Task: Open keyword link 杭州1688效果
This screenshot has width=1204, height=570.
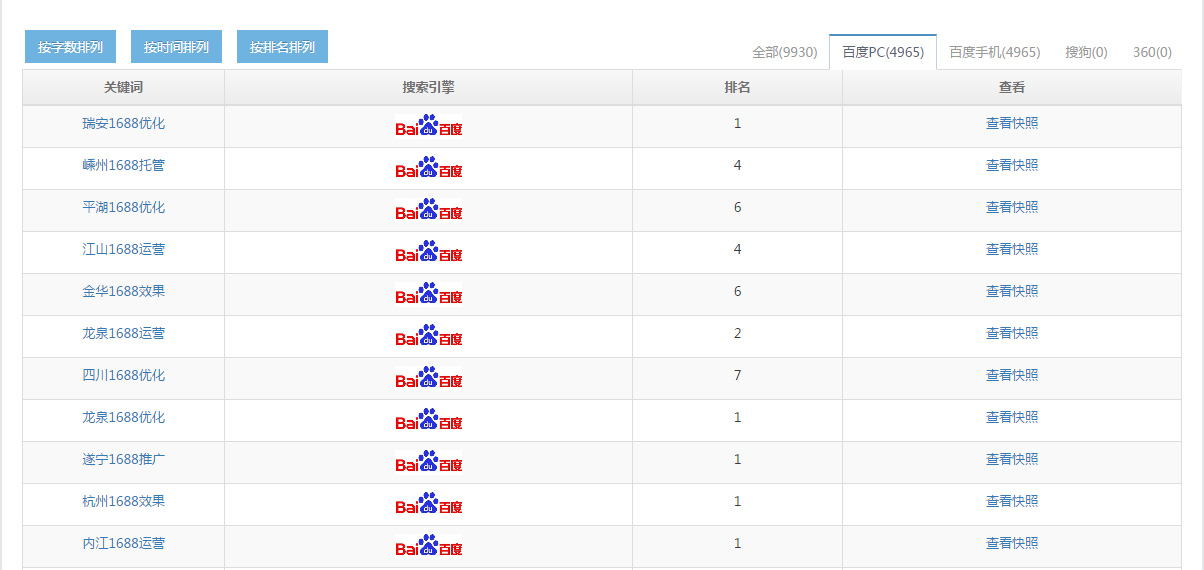Action: pyautogui.click(x=124, y=502)
